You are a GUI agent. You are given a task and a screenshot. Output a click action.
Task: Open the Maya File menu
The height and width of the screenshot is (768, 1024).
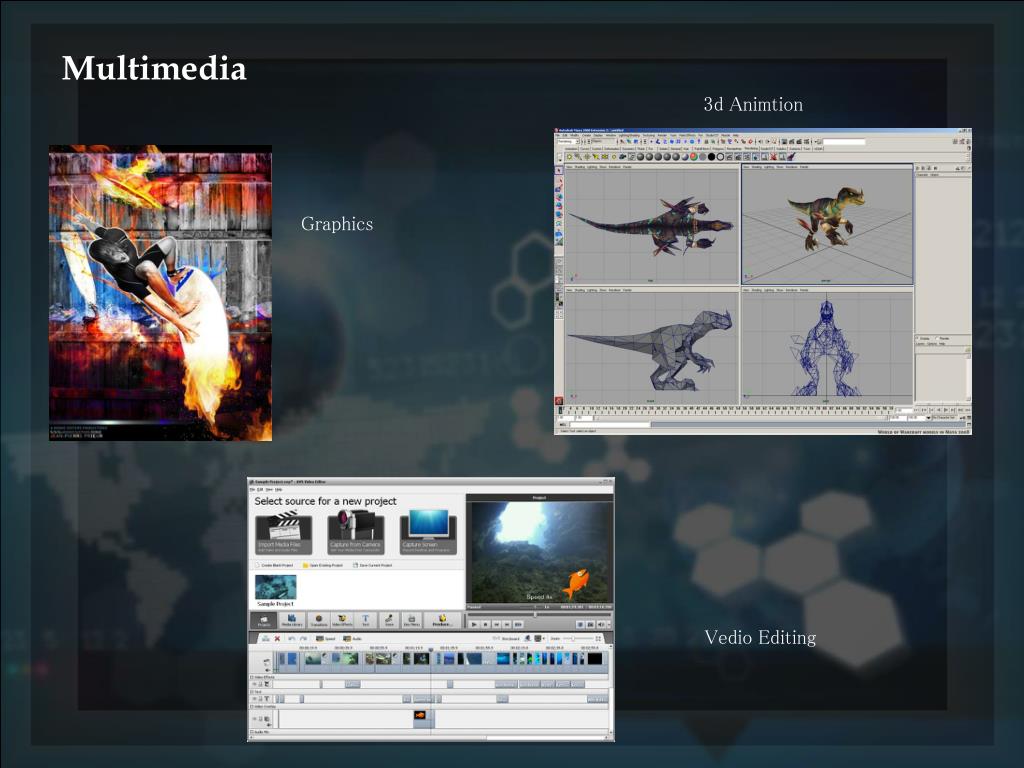pyautogui.click(x=558, y=135)
